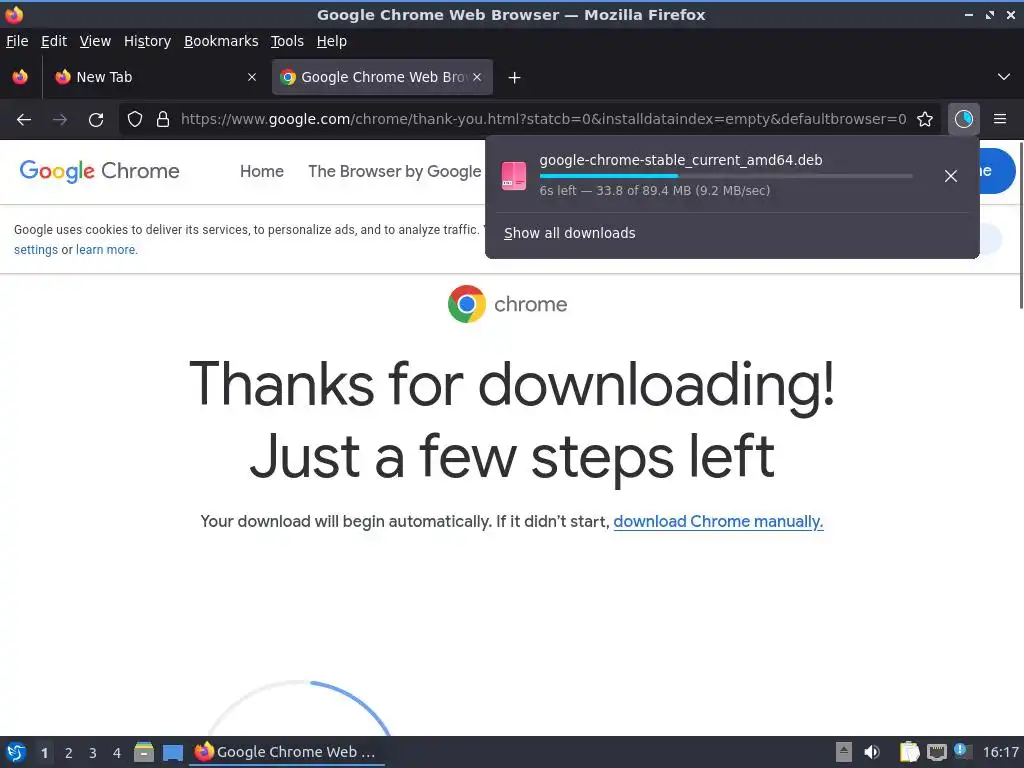The width and height of the screenshot is (1024, 768).
Task: Open The Browser by Google link
Action: (x=394, y=171)
